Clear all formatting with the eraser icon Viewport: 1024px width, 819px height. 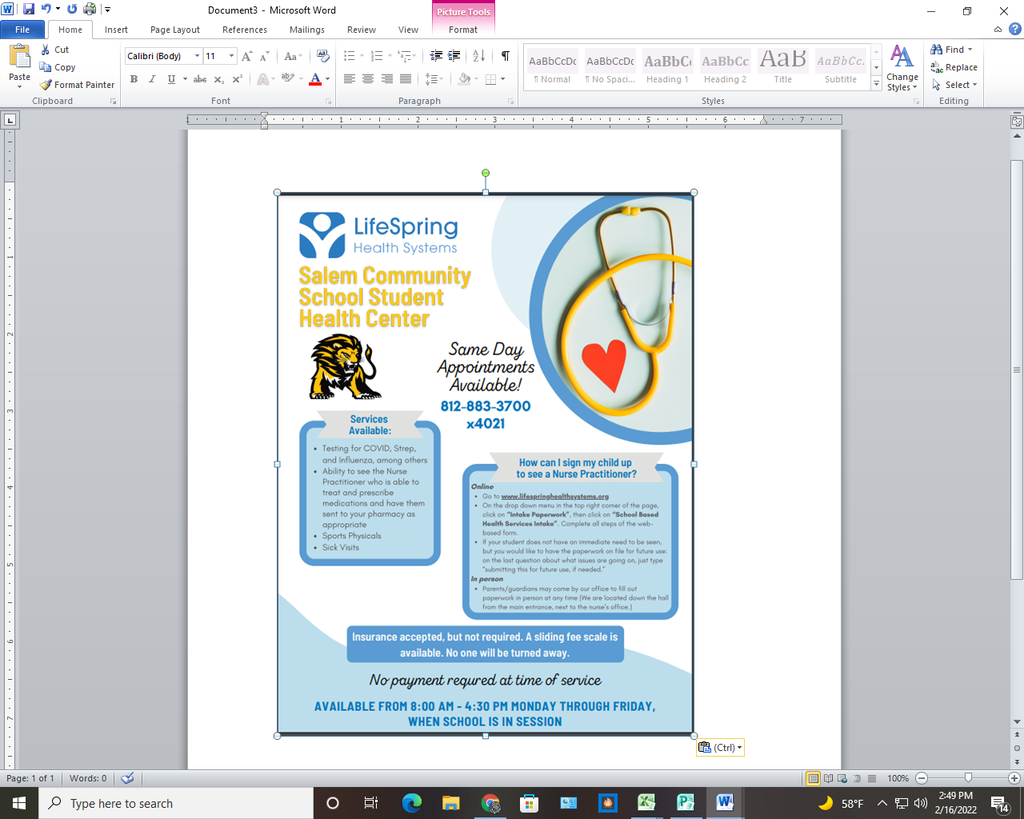point(323,56)
